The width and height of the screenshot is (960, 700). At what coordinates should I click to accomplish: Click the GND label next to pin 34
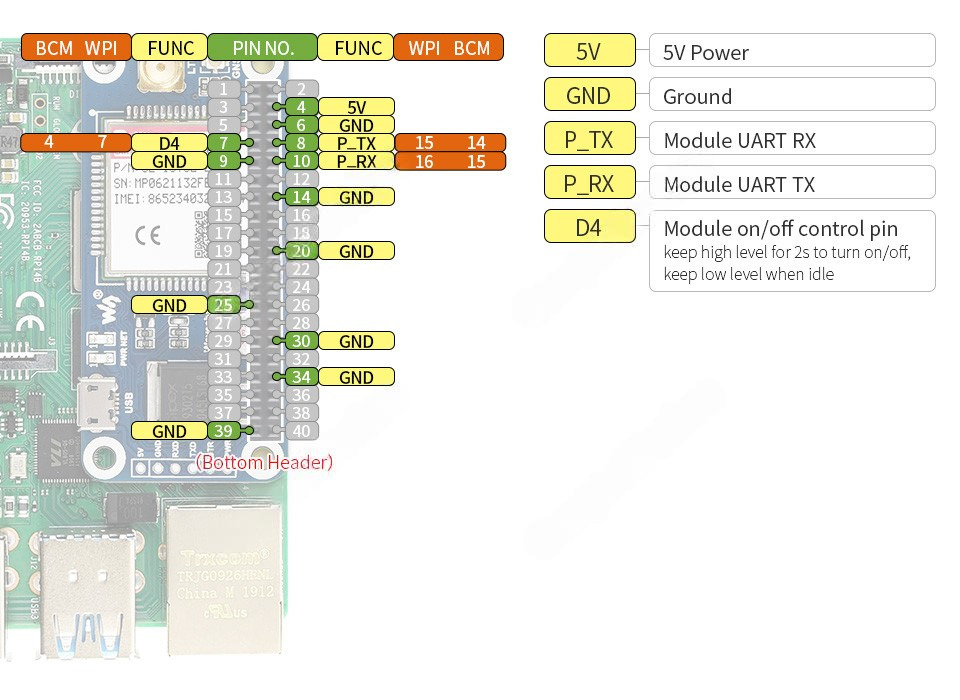356,377
